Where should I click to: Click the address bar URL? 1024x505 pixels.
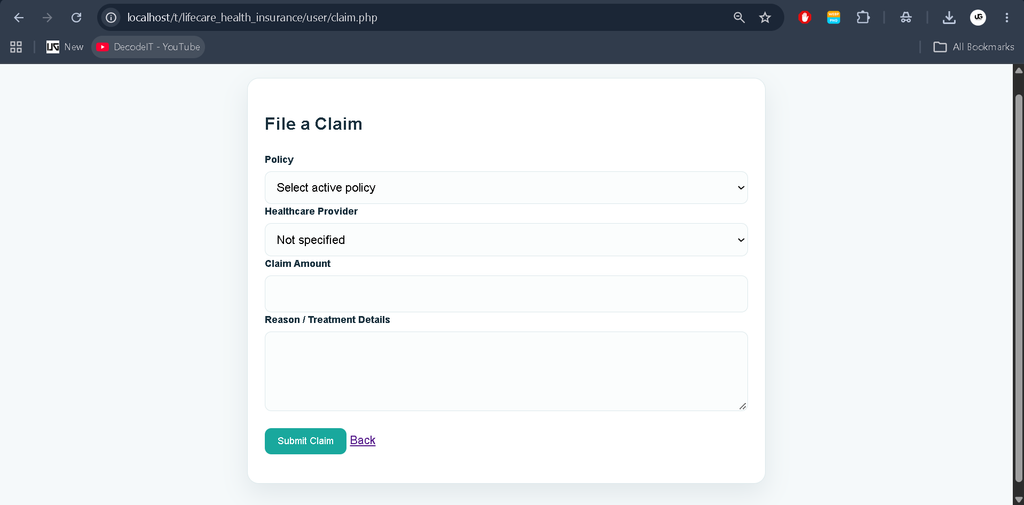point(252,18)
